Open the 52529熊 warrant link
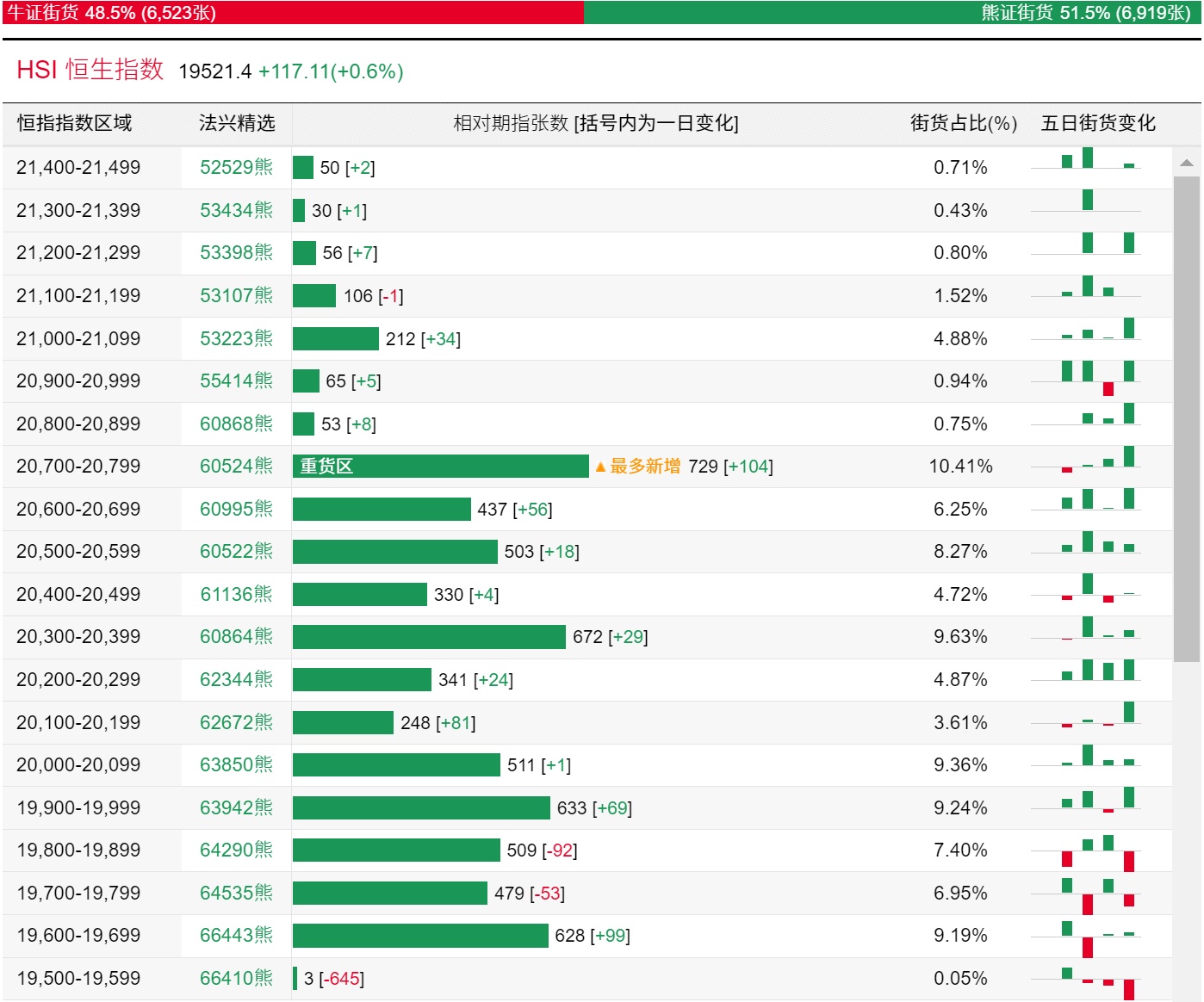 click(x=236, y=168)
